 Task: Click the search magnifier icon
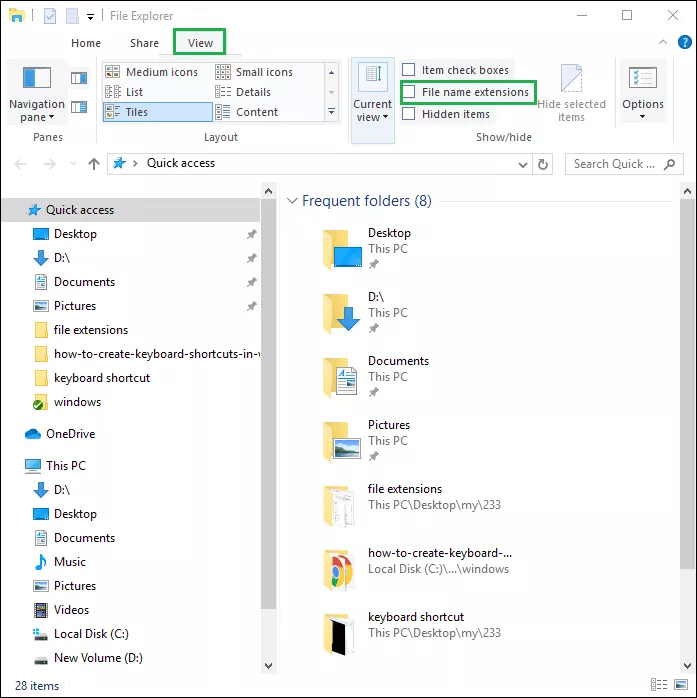tap(669, 164)
